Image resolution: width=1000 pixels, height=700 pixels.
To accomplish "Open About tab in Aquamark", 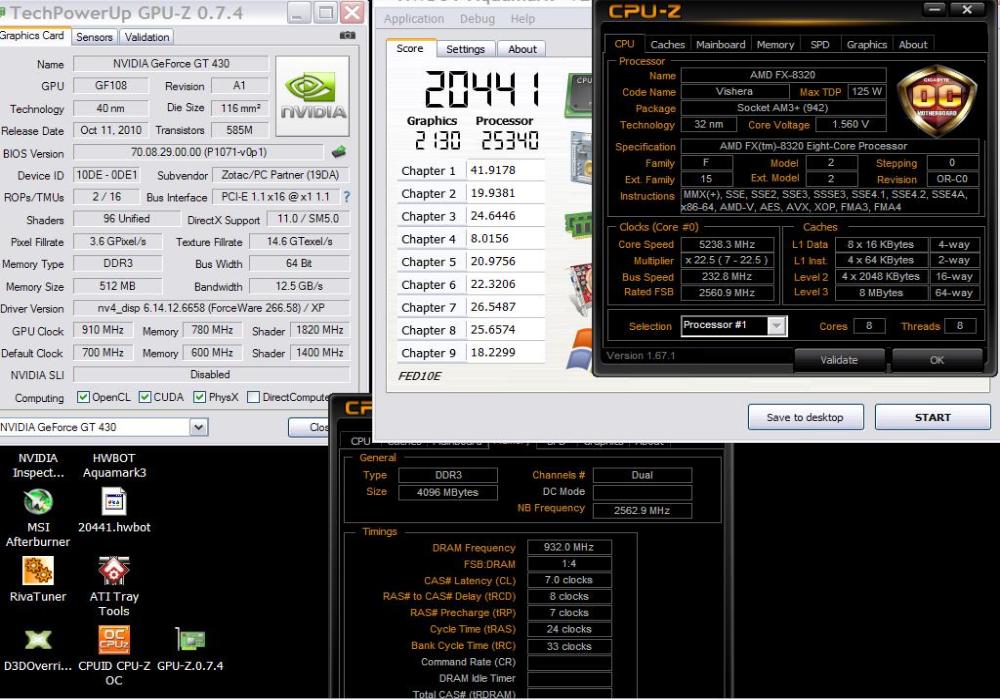I will pos(522,49).
